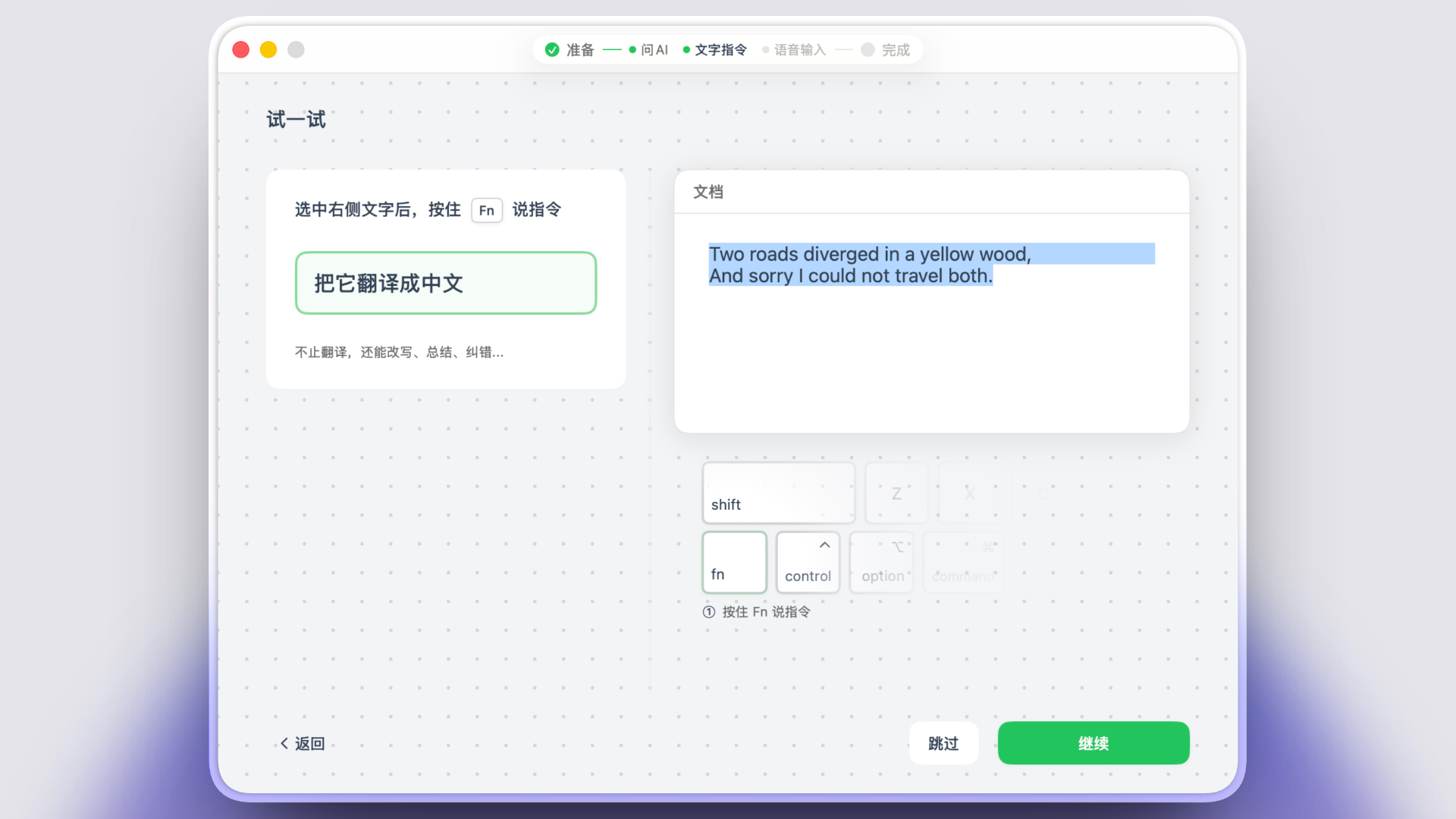1456x819 pixels.
Task: Minimize the window with the yellow button
Action: (268, 50)
